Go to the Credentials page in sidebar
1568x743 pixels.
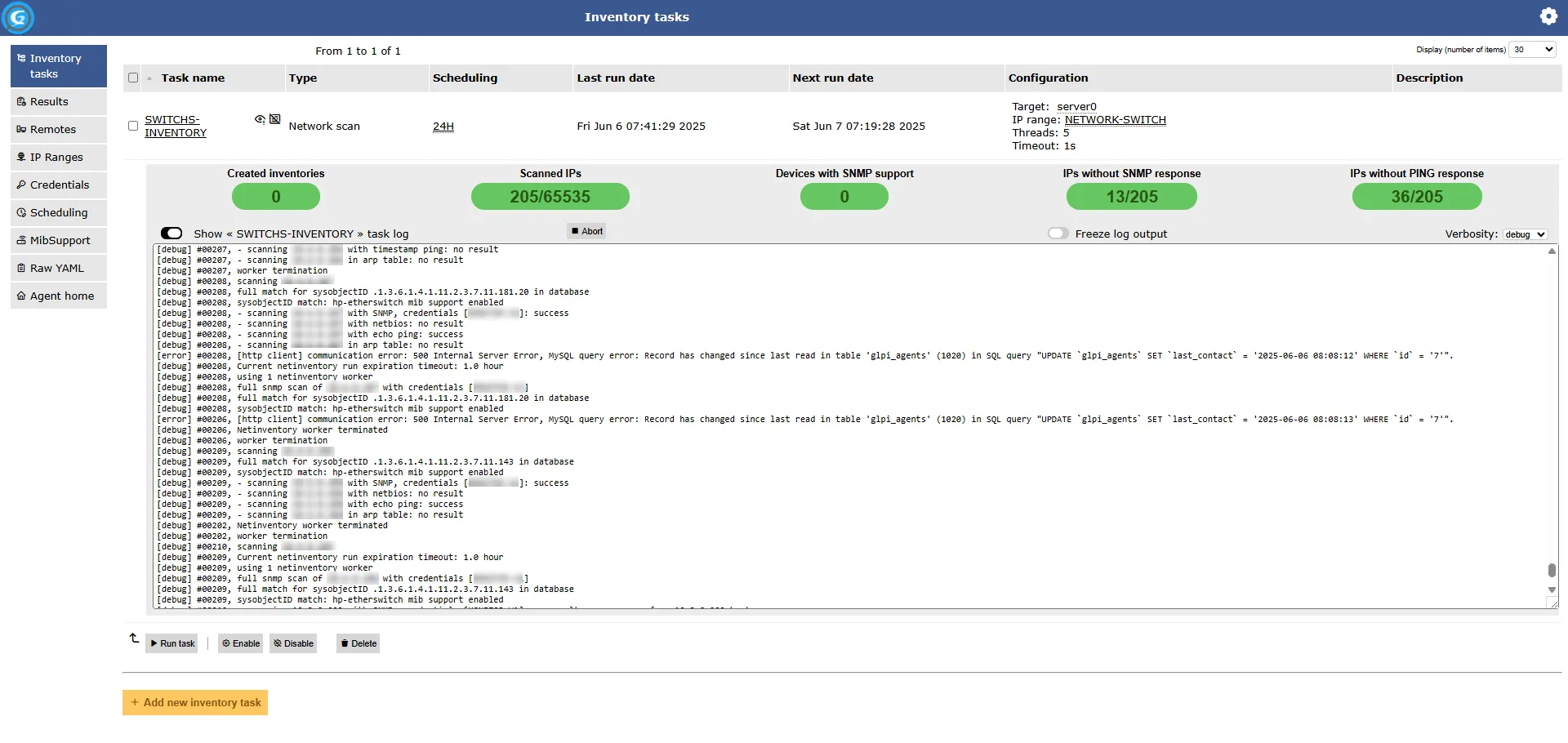pos(59,185)
